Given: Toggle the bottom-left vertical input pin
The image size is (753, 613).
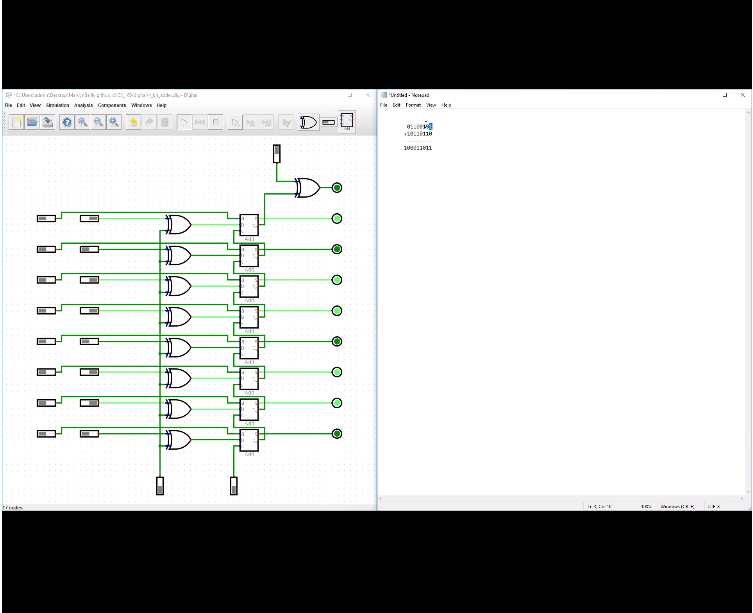Looking at the screenshot, I should 159,486.
